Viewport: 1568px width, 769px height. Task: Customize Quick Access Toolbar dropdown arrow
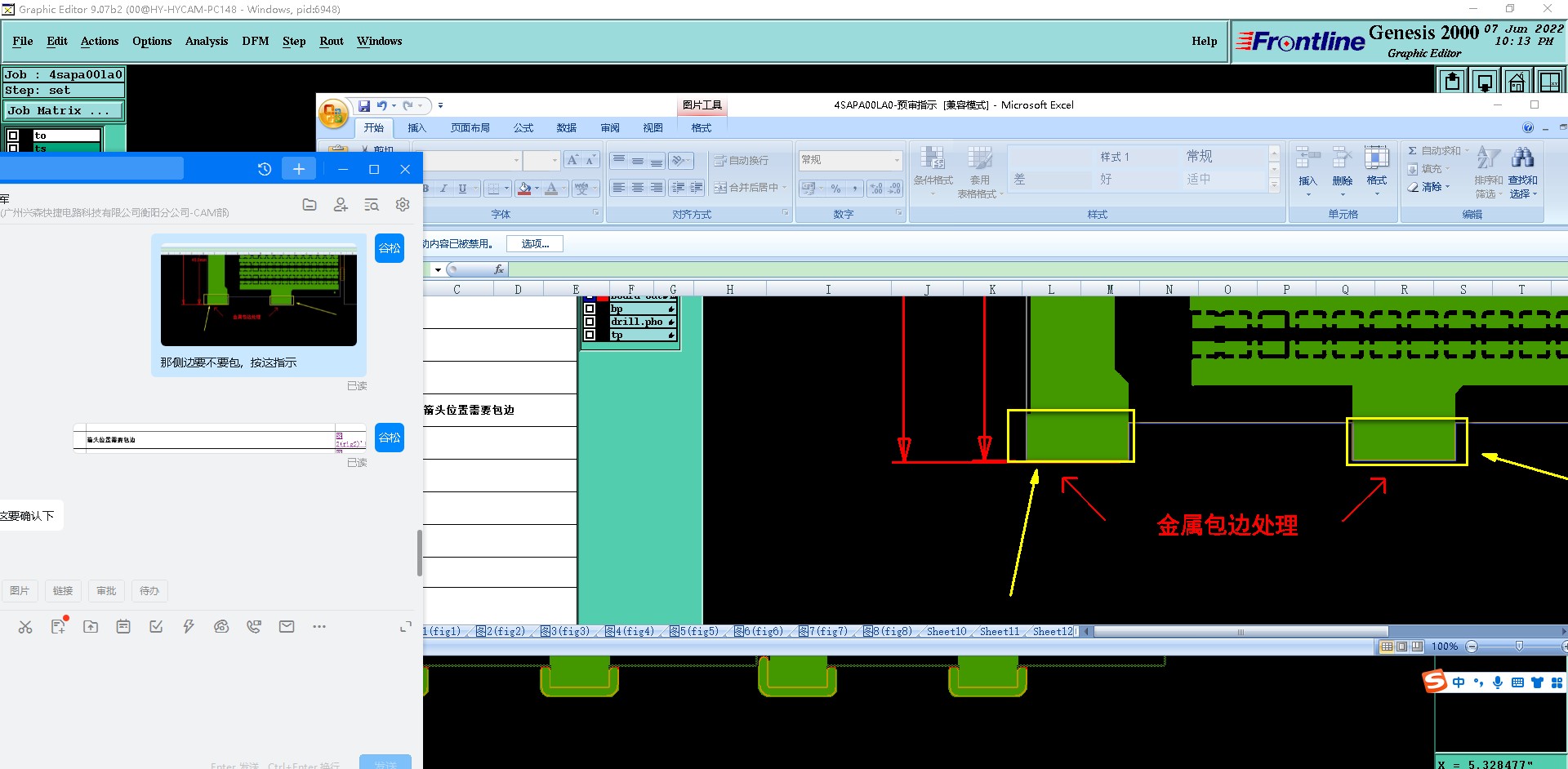[x=440, y=105]
